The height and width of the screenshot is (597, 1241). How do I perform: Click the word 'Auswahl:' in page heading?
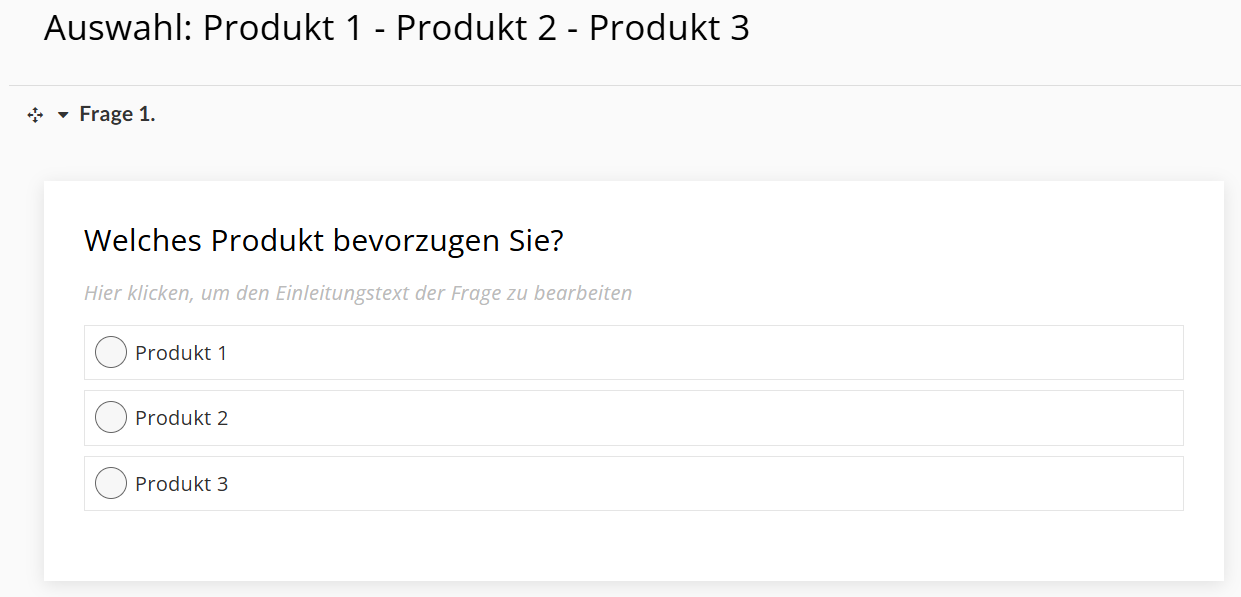[x=117, y=28]
